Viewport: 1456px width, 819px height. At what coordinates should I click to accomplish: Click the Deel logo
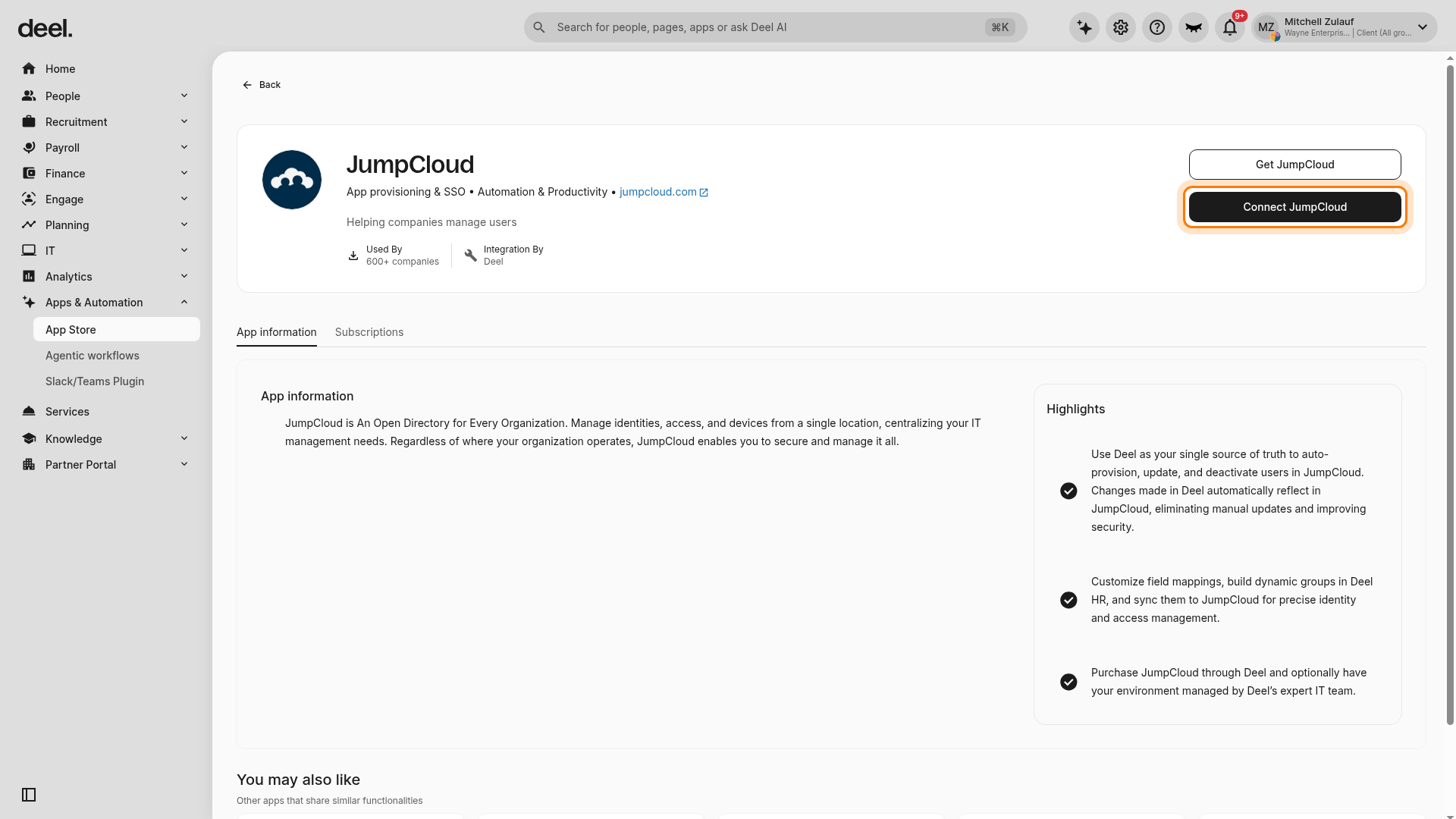click(45, 29)
